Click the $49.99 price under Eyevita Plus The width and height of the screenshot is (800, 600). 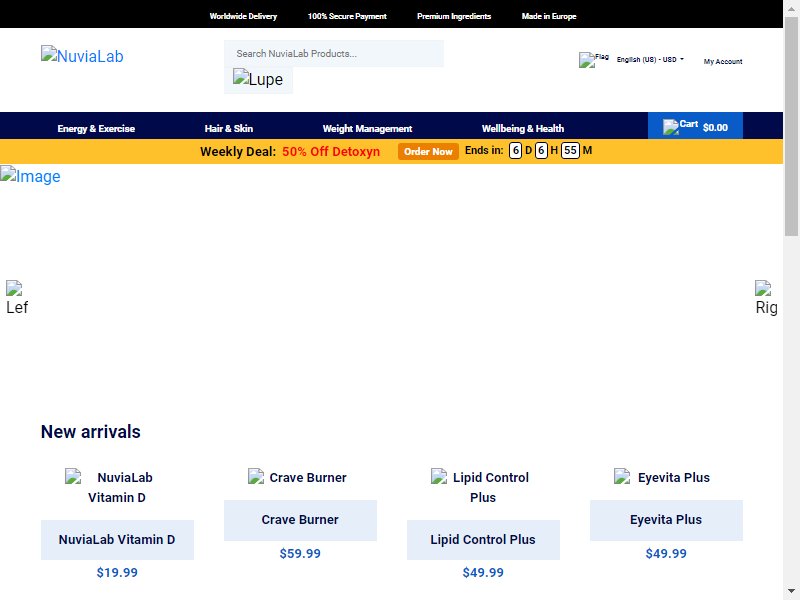666,554
